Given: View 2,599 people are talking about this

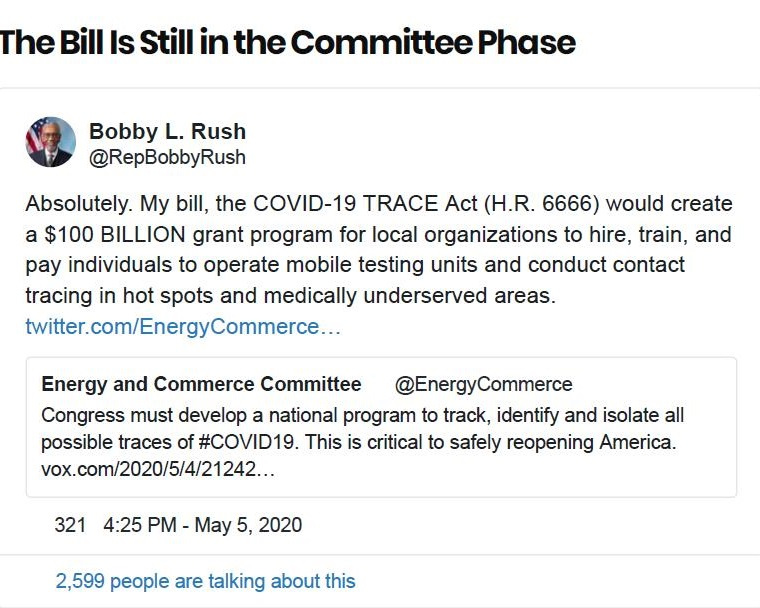Looking at the screenshot, I should [205, 580].
